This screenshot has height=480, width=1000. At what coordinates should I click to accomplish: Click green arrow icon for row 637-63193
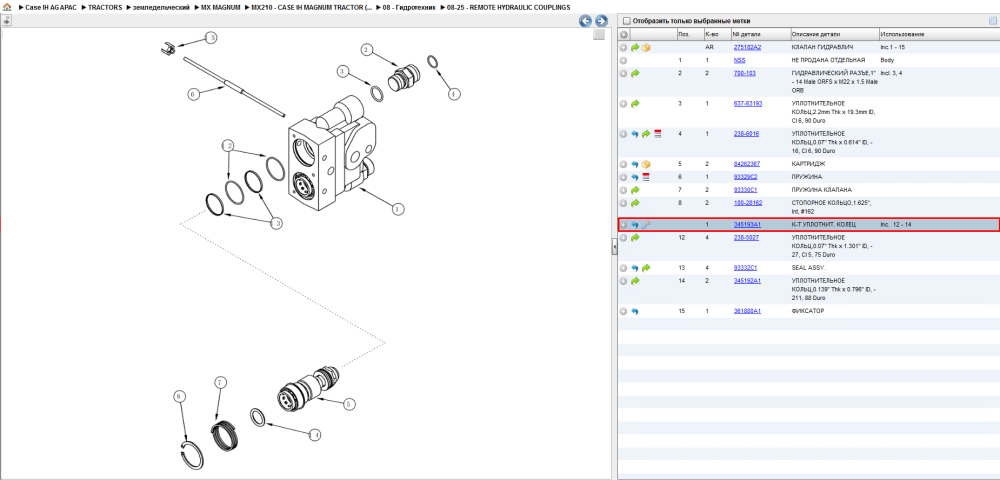[635, 103]
